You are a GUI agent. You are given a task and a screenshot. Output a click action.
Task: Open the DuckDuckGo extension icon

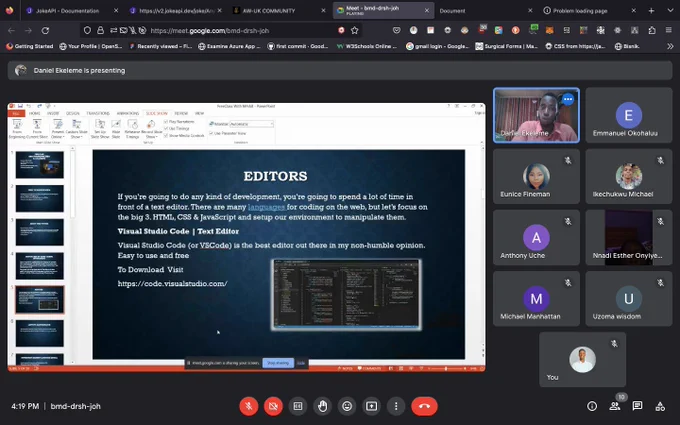pos(515,30)
